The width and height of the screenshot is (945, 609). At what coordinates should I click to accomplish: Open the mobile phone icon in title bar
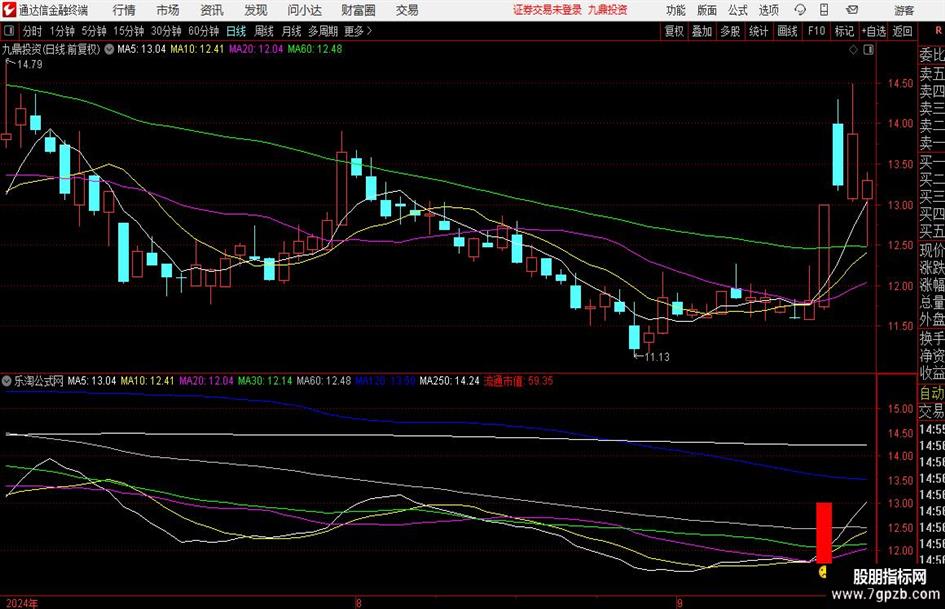click(824, 10)
